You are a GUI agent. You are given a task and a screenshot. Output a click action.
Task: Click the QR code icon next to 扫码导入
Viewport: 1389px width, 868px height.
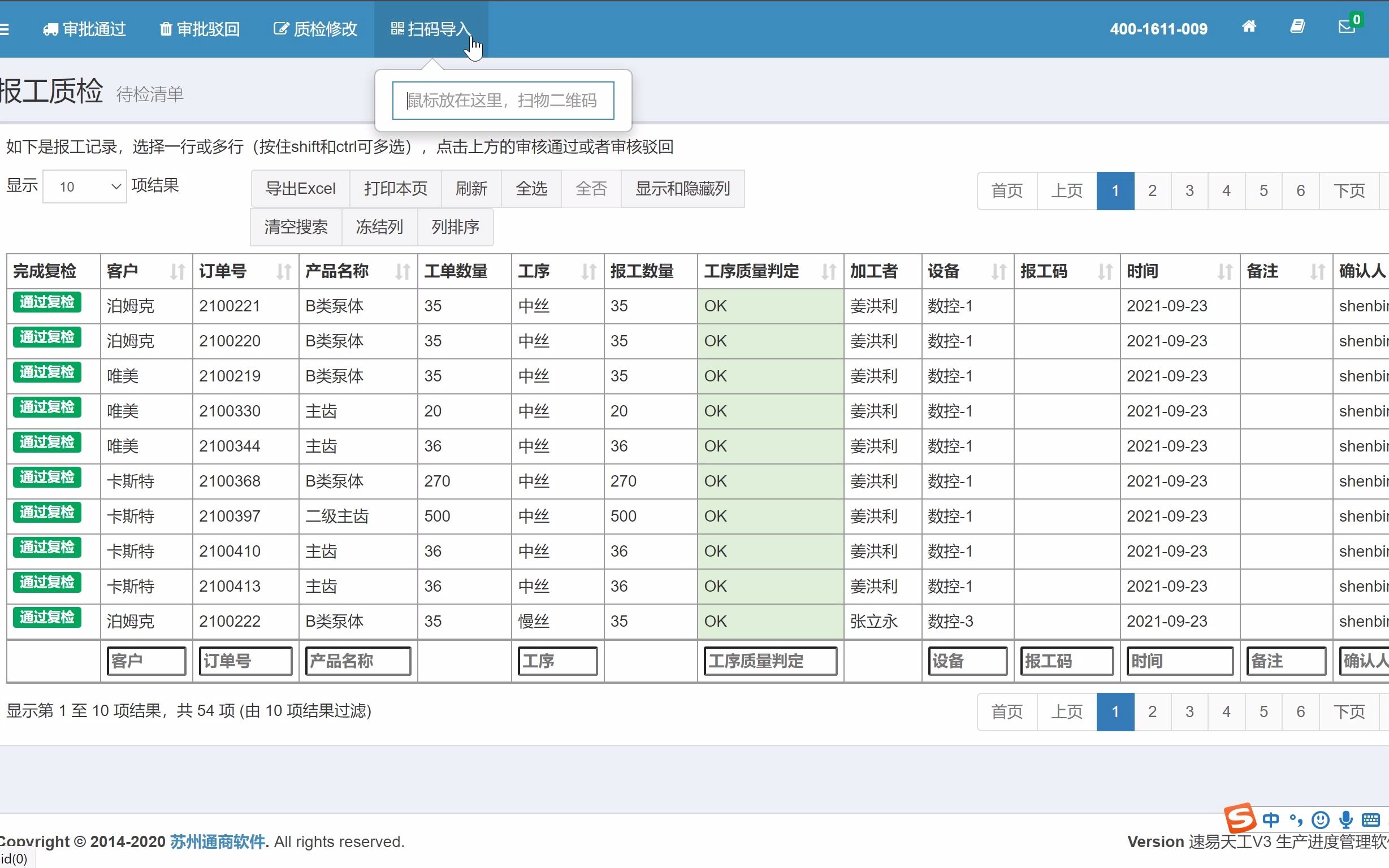point(397,28)
